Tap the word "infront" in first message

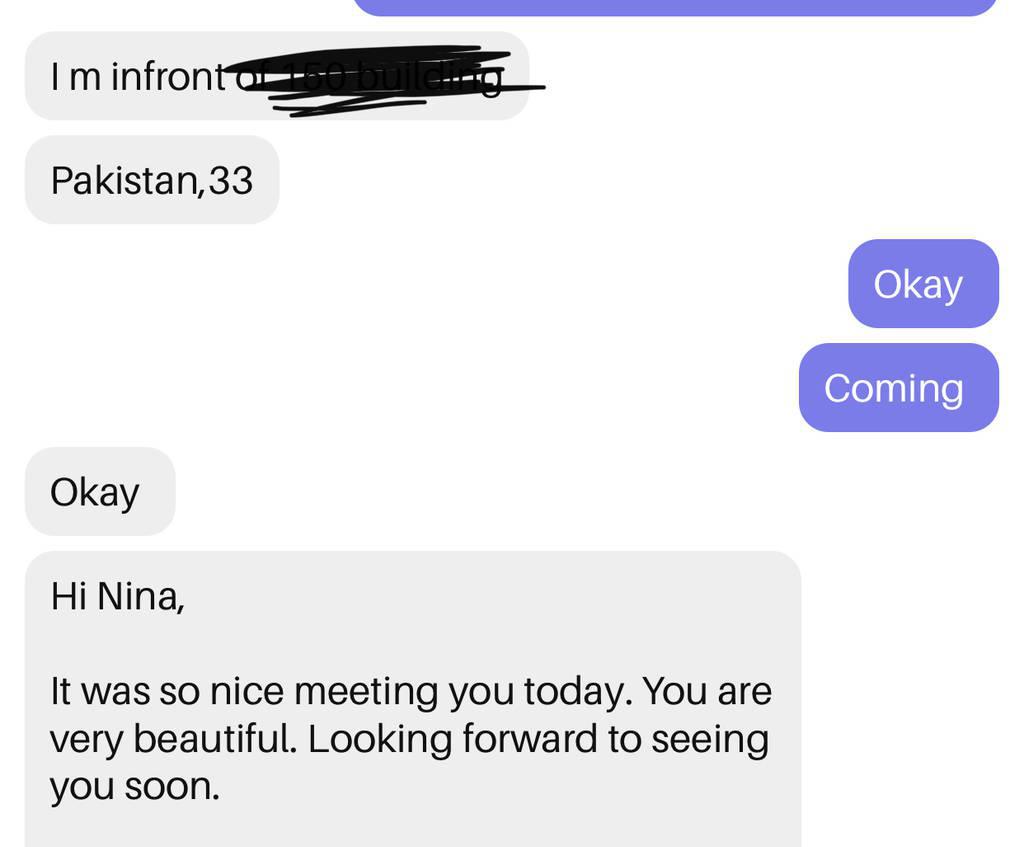tap(168, 76)
